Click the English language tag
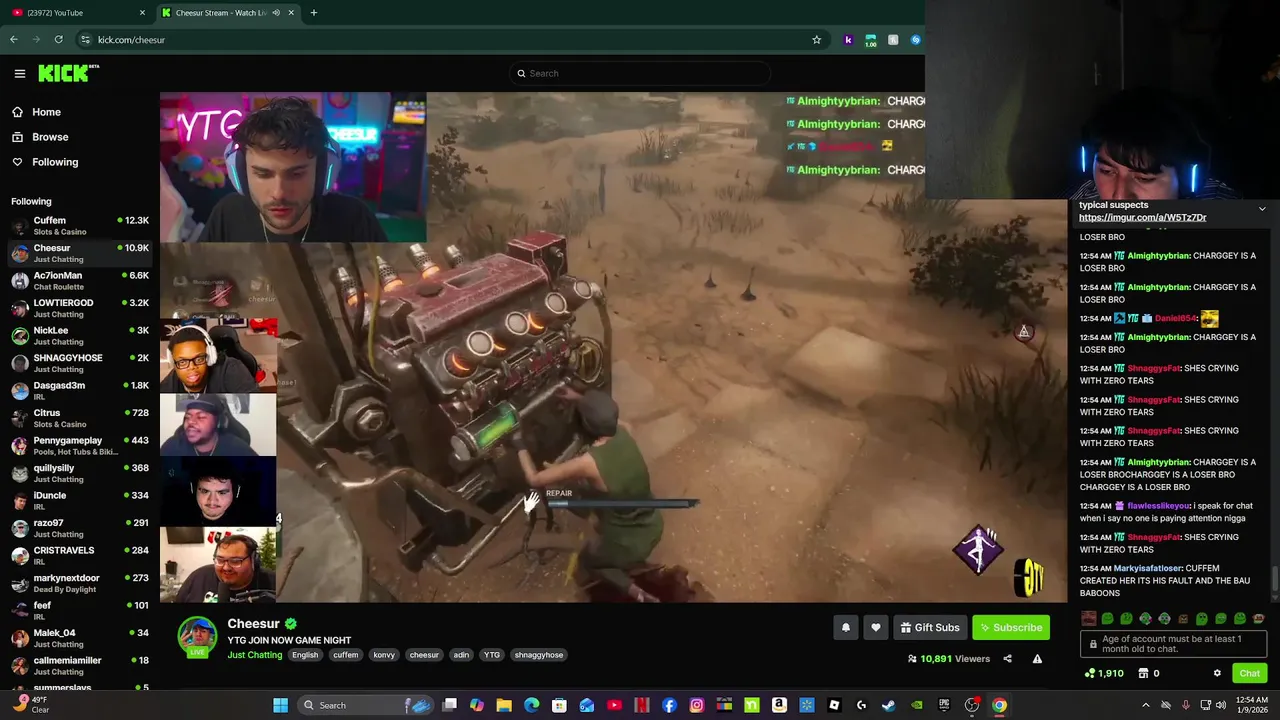 click(x=305, y=655)
